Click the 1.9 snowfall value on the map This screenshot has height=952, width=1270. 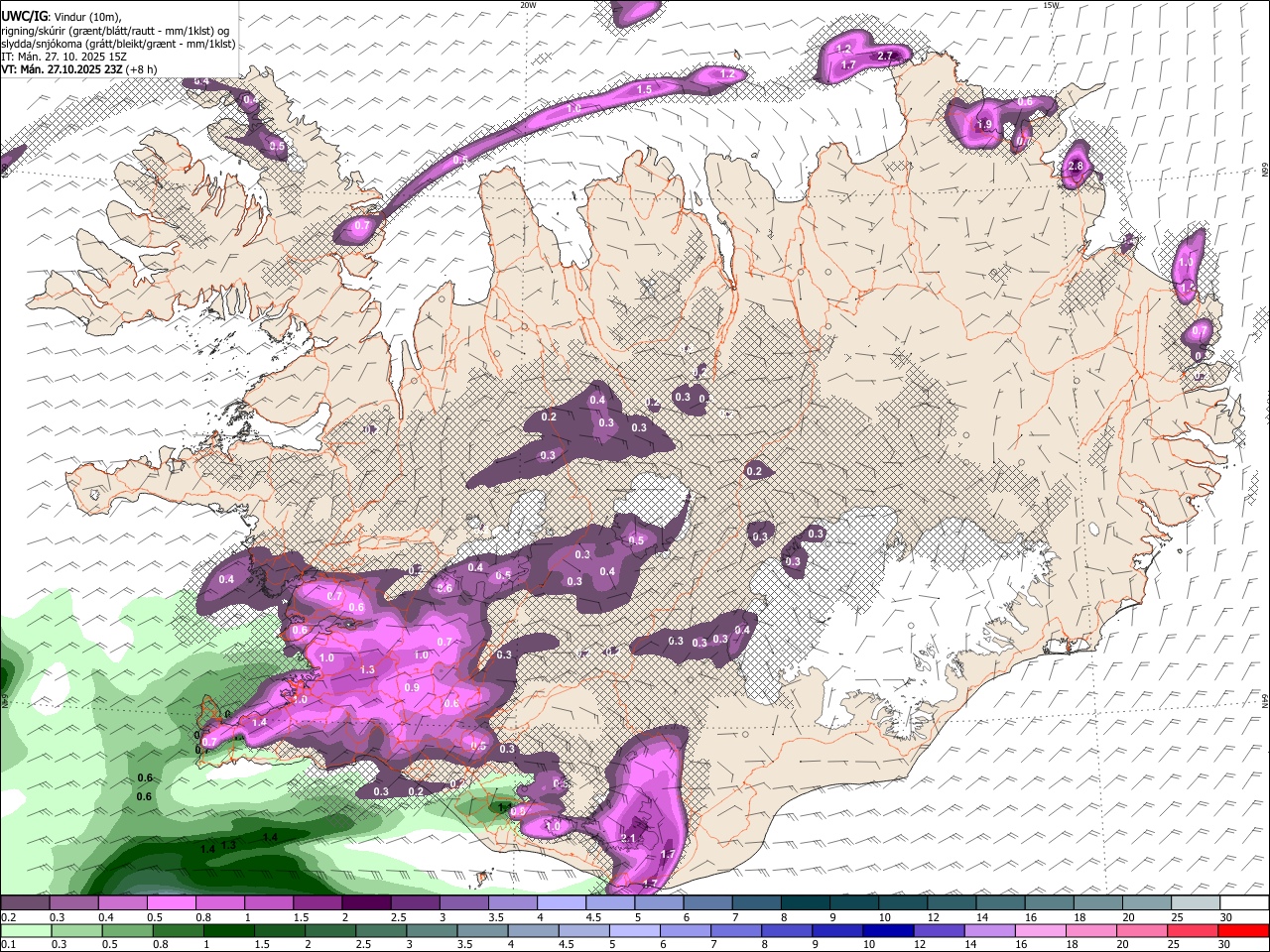[984, 125]
